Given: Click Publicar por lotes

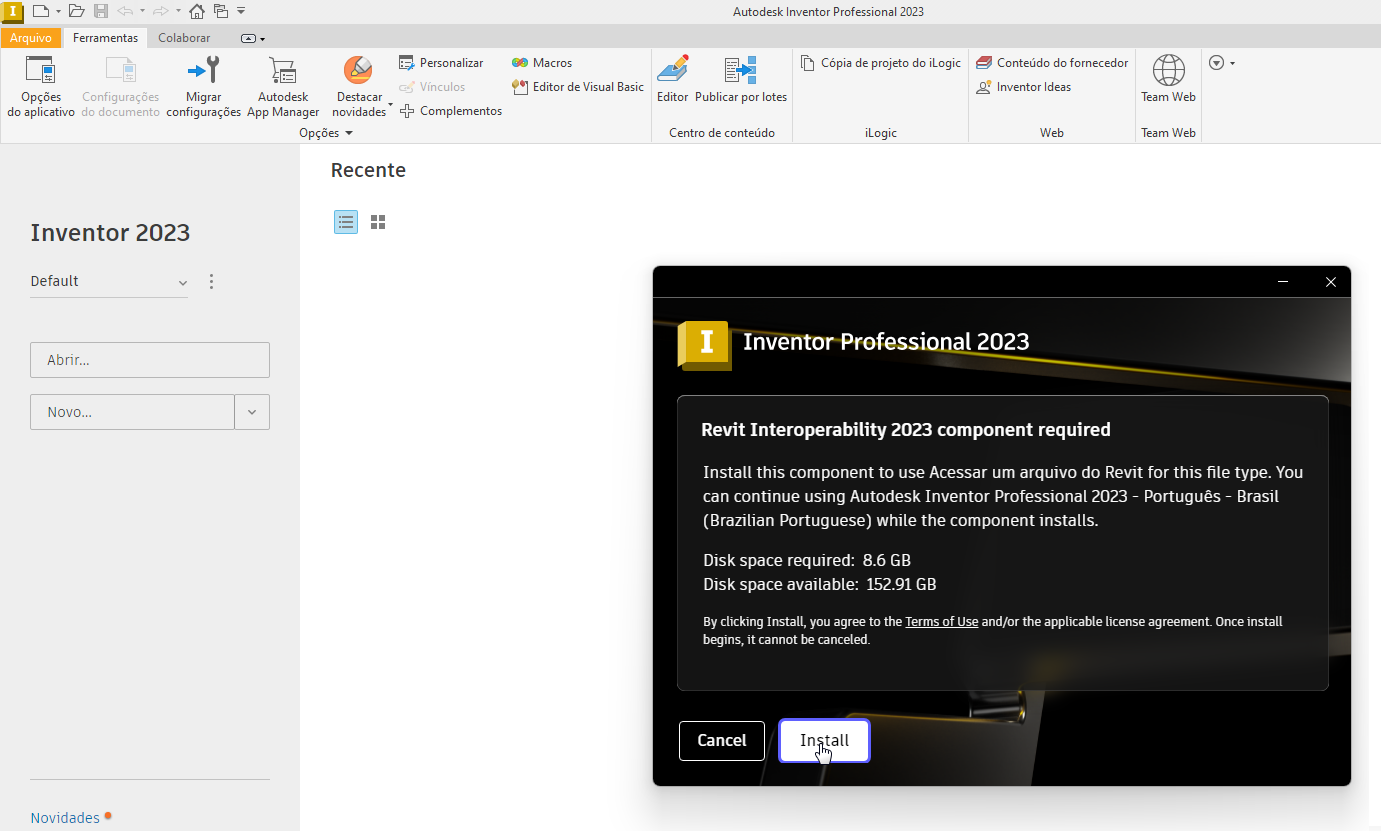Looking at the screenshot, I should tap(741, 79).
